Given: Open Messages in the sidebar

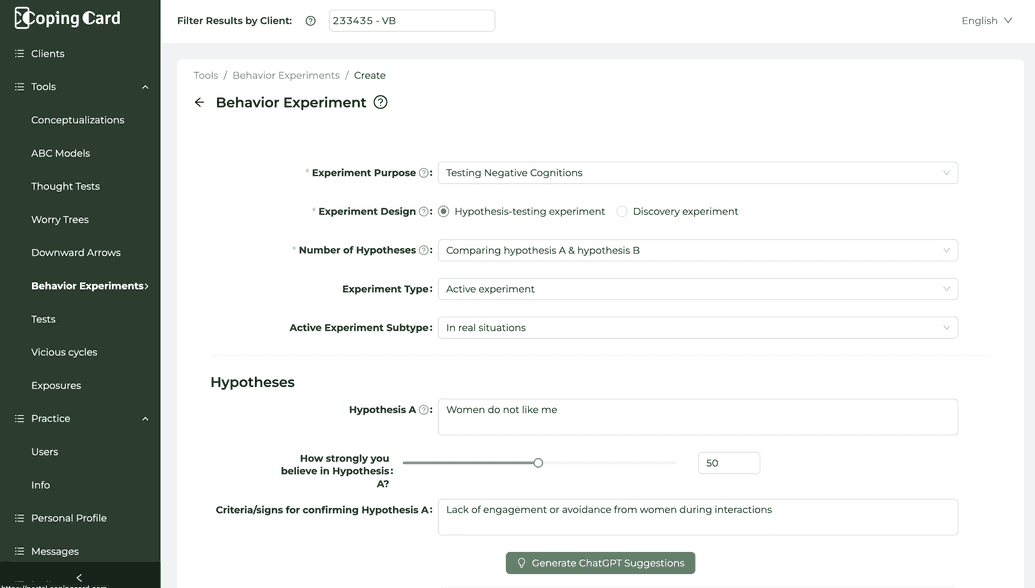Looking at the screenshot, I should click(x=55, y=552).
